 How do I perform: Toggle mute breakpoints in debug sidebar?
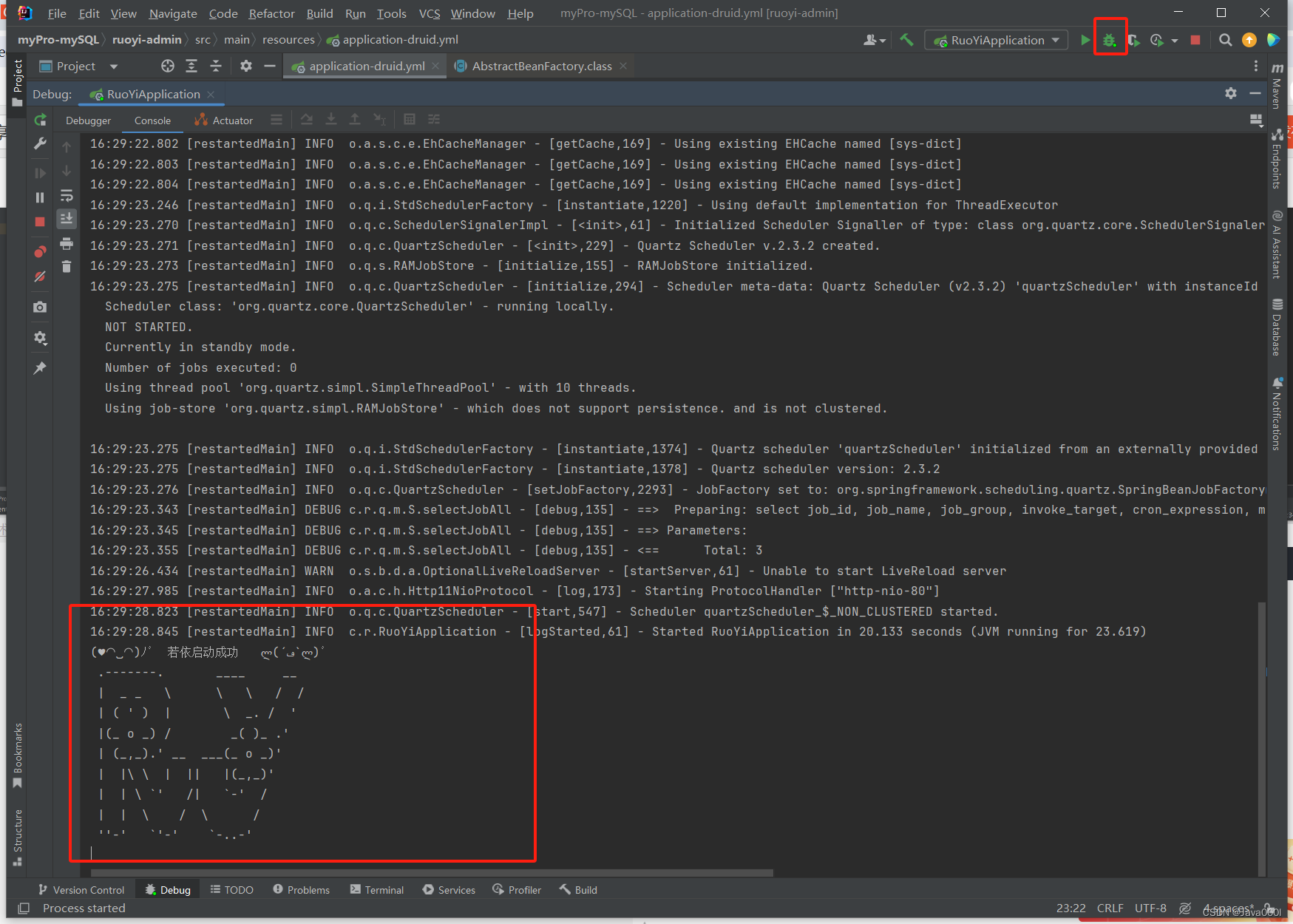tap(40, 276)
